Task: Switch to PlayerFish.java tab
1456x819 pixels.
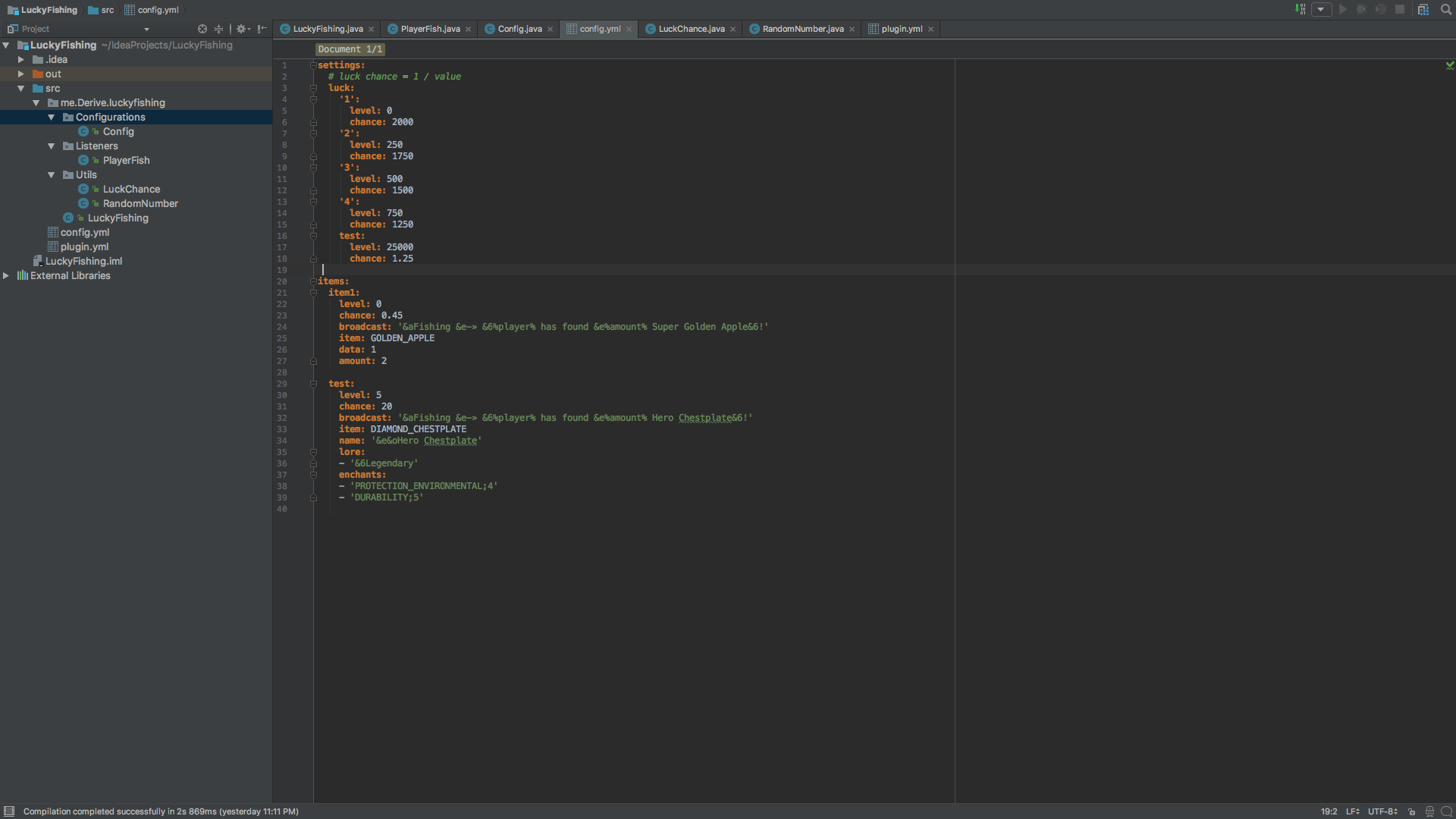Action: [429, 29]
